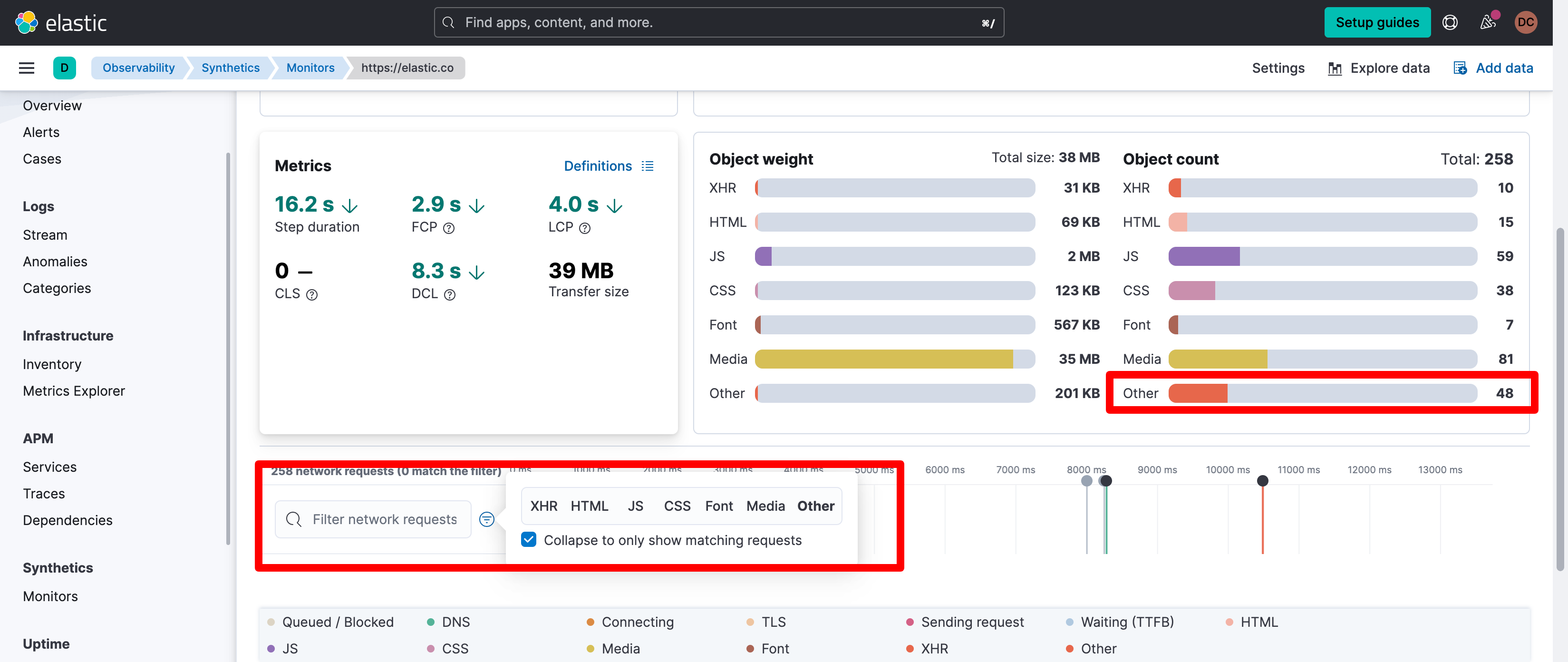Open the DC user avatar menu

(x=1526, y=22)
